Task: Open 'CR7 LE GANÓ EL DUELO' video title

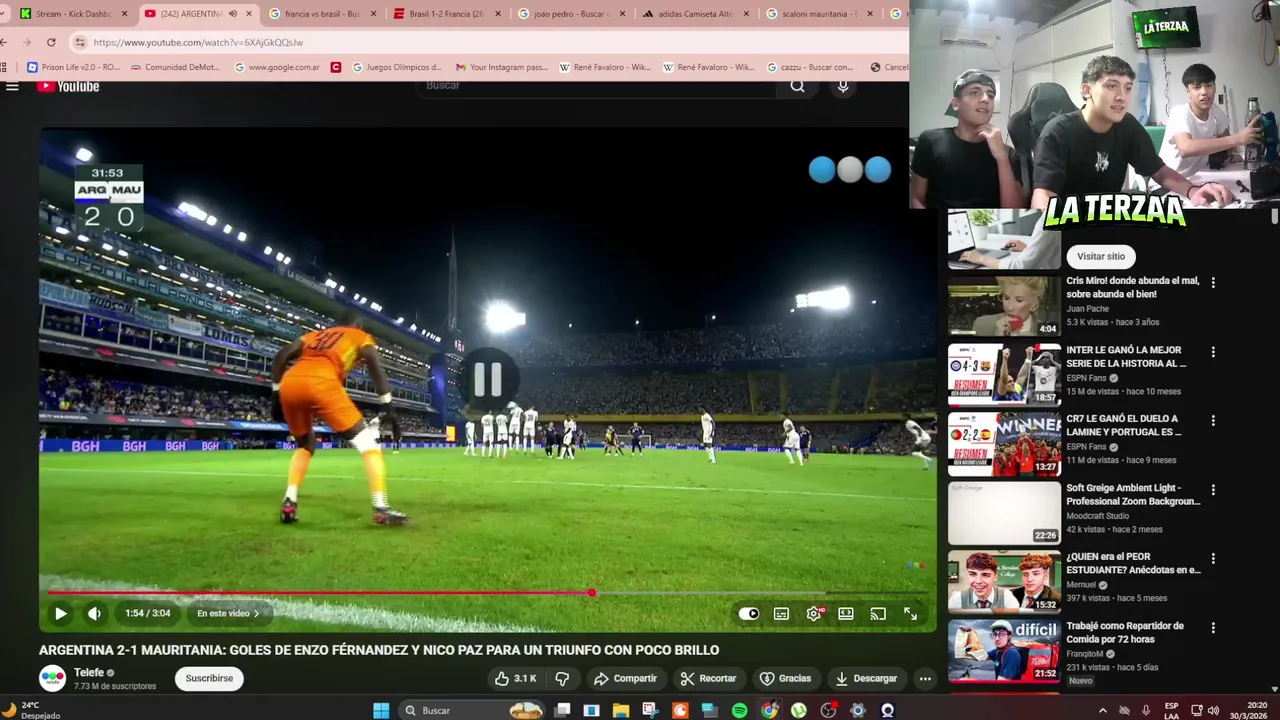Action: 1124,425
